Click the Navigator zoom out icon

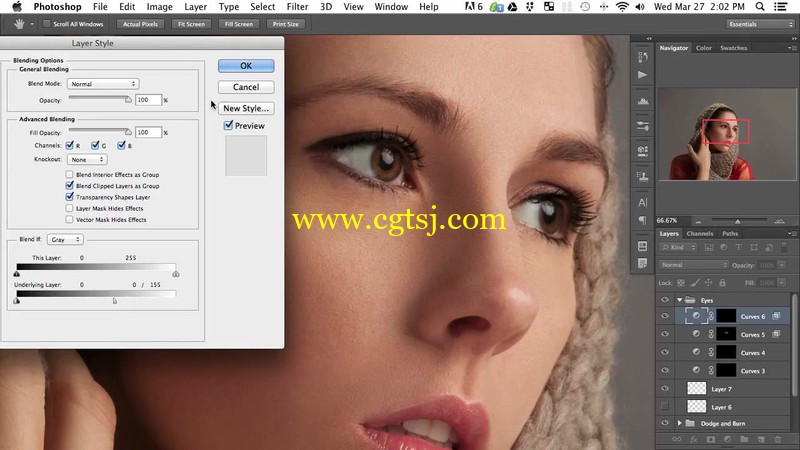[x=698, y=221]
